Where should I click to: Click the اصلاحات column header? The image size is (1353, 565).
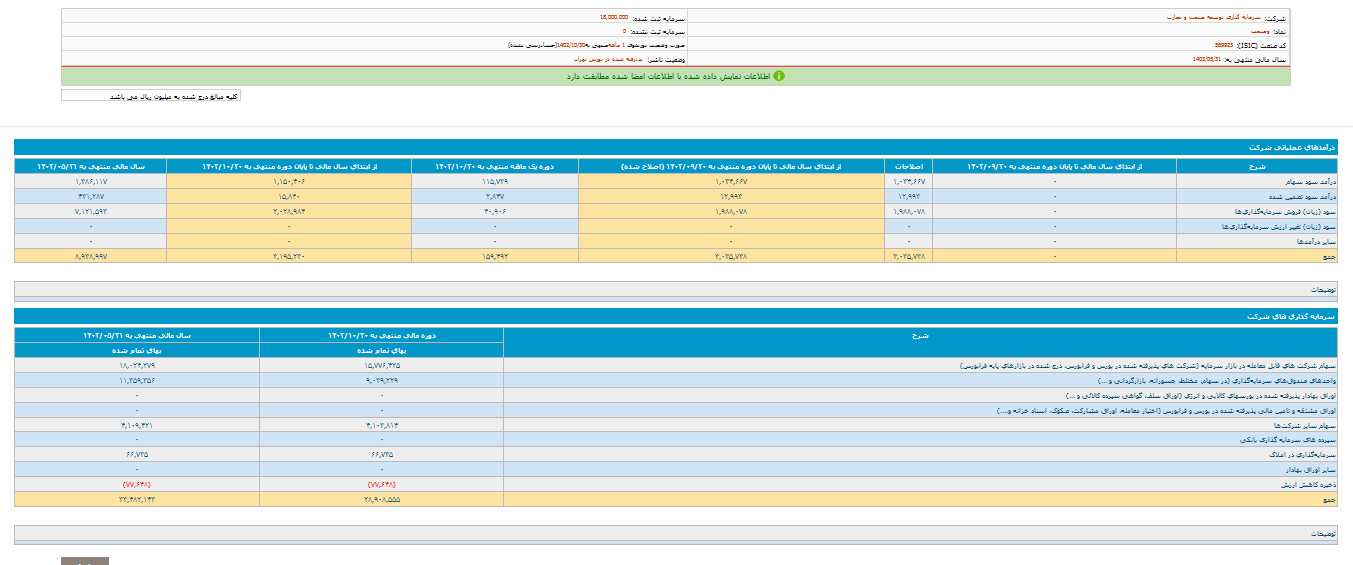(908, 166)
